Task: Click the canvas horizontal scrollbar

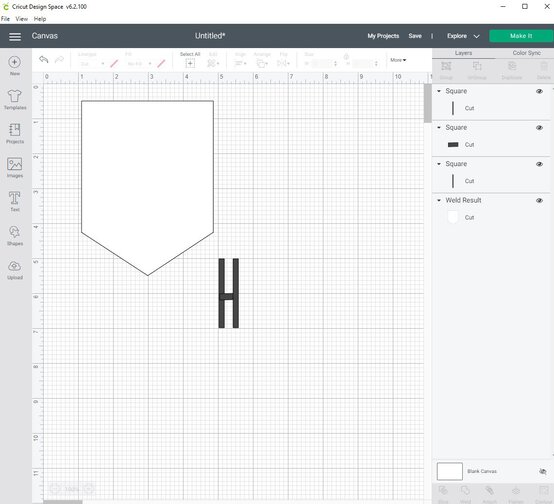Action: click(x=63, y=502)
